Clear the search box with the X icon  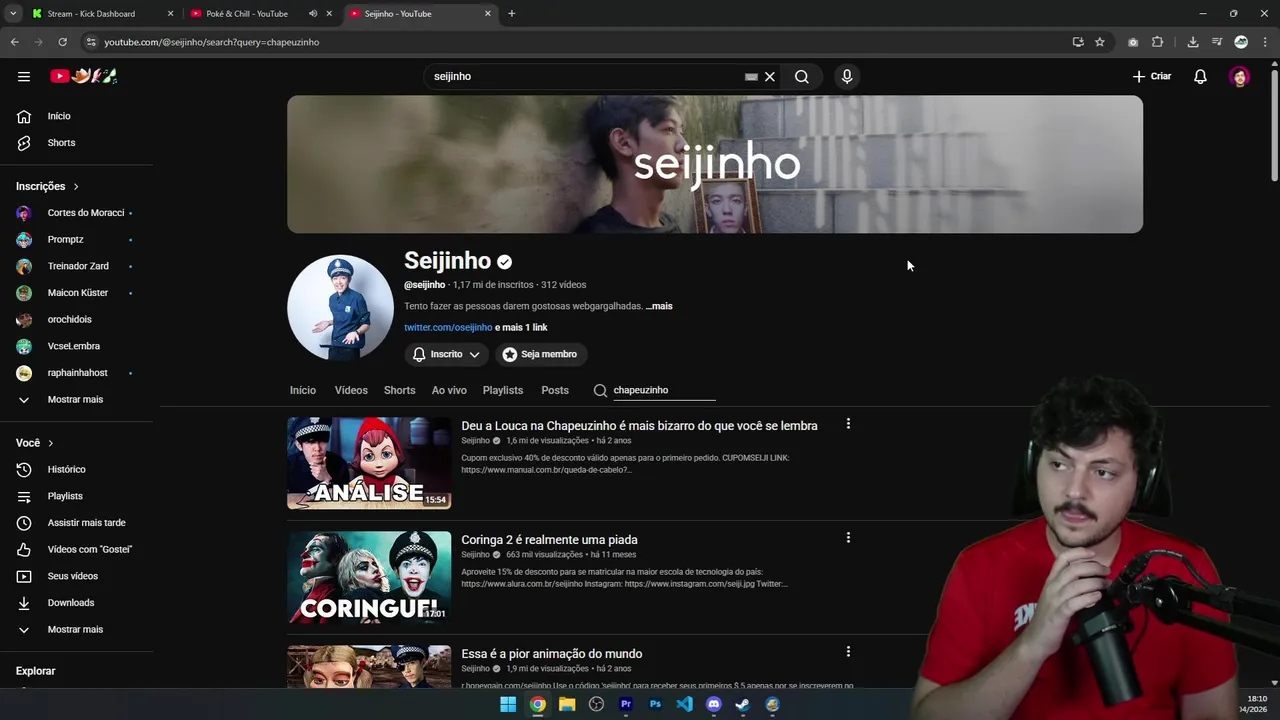tap(770, 76)
